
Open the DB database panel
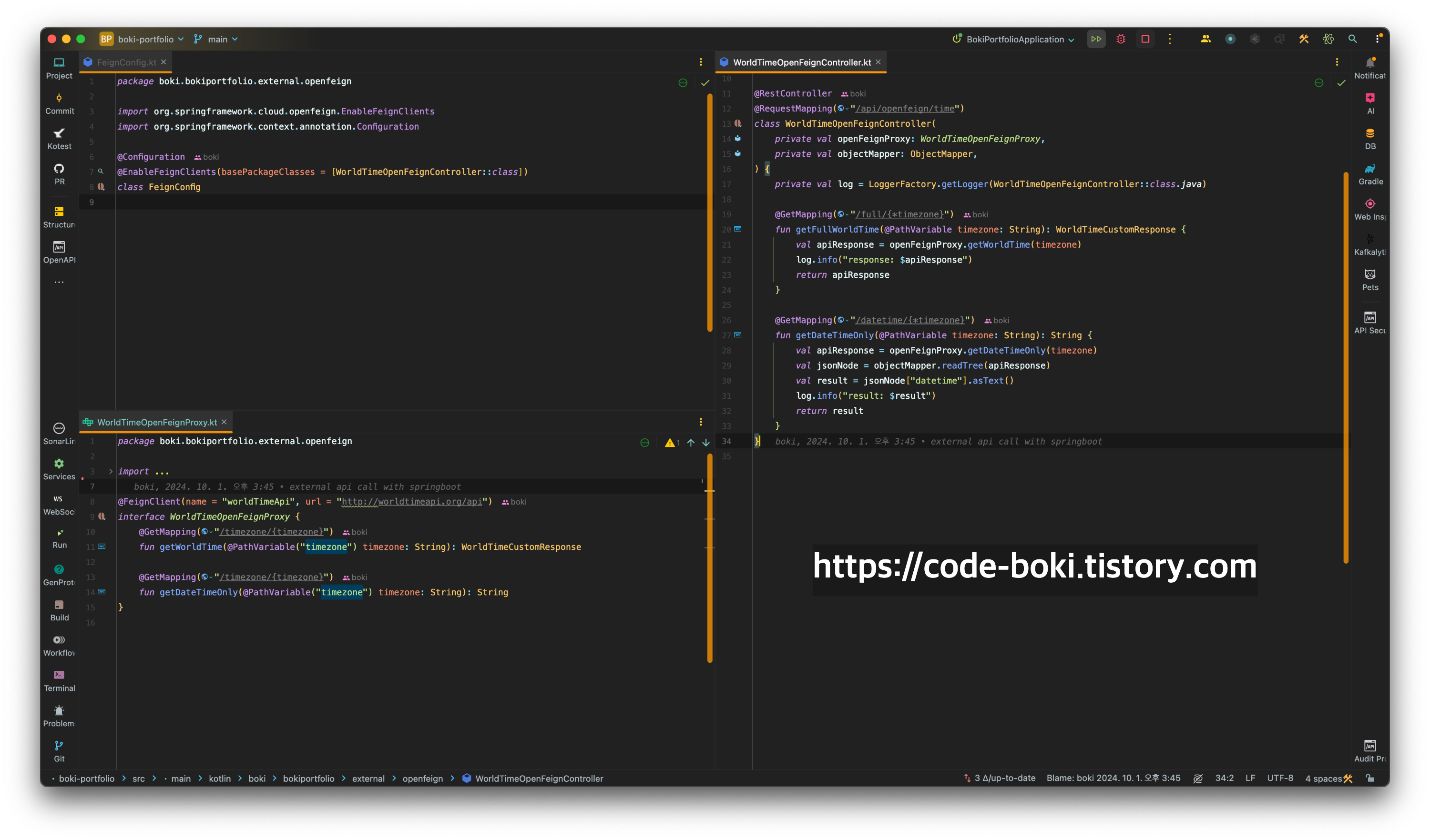(1370, 138)
